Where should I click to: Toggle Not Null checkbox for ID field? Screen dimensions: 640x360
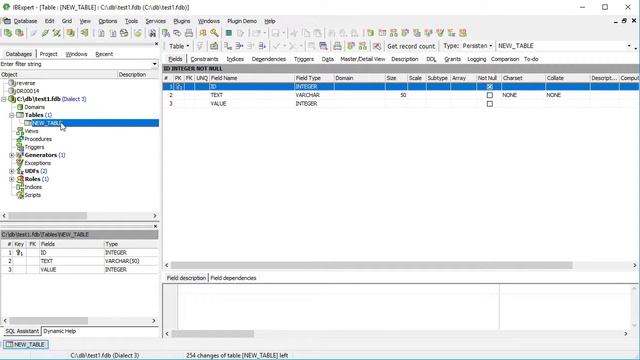pos(489,87)
